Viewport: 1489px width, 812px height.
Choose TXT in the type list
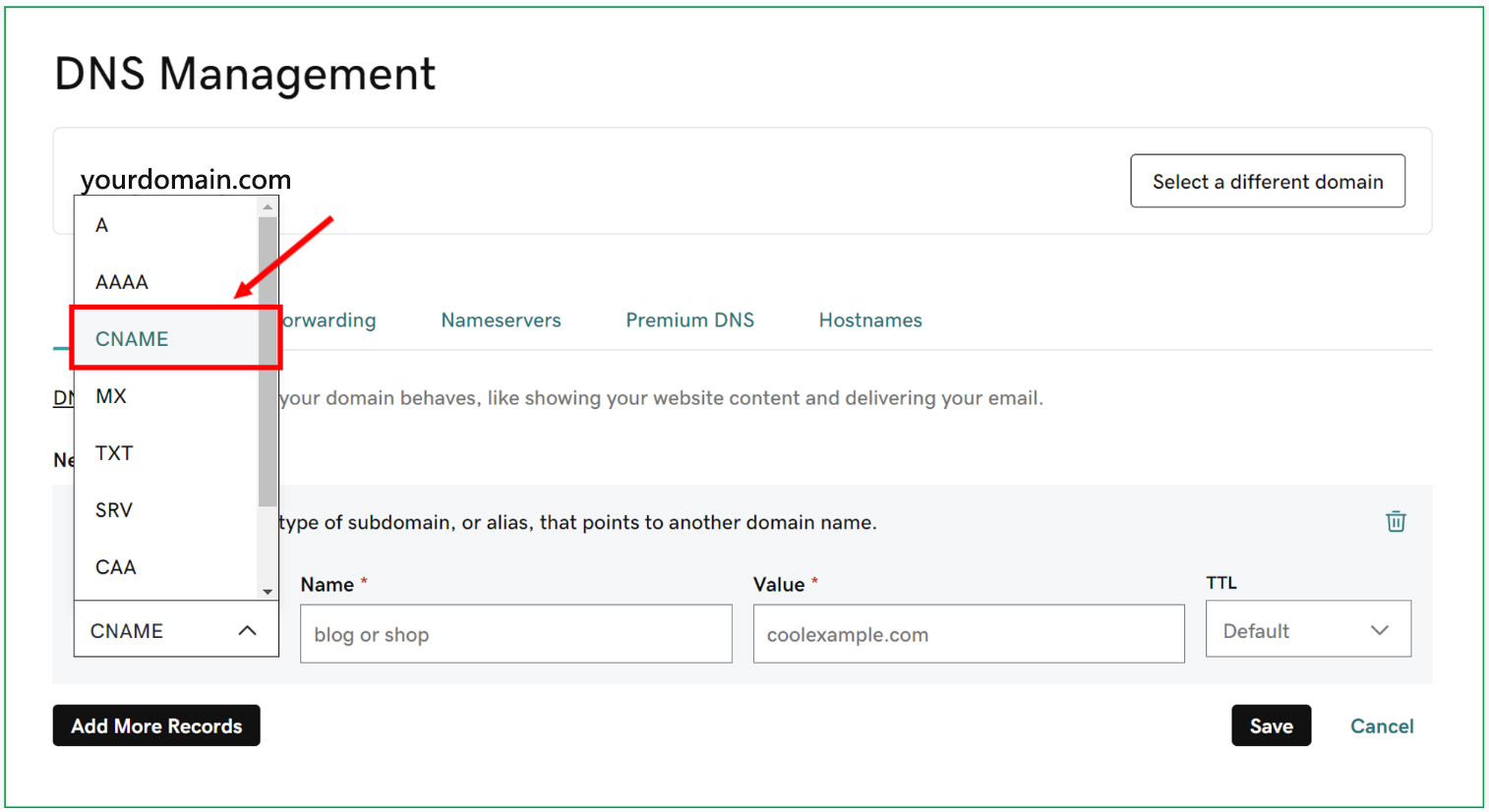114,453
